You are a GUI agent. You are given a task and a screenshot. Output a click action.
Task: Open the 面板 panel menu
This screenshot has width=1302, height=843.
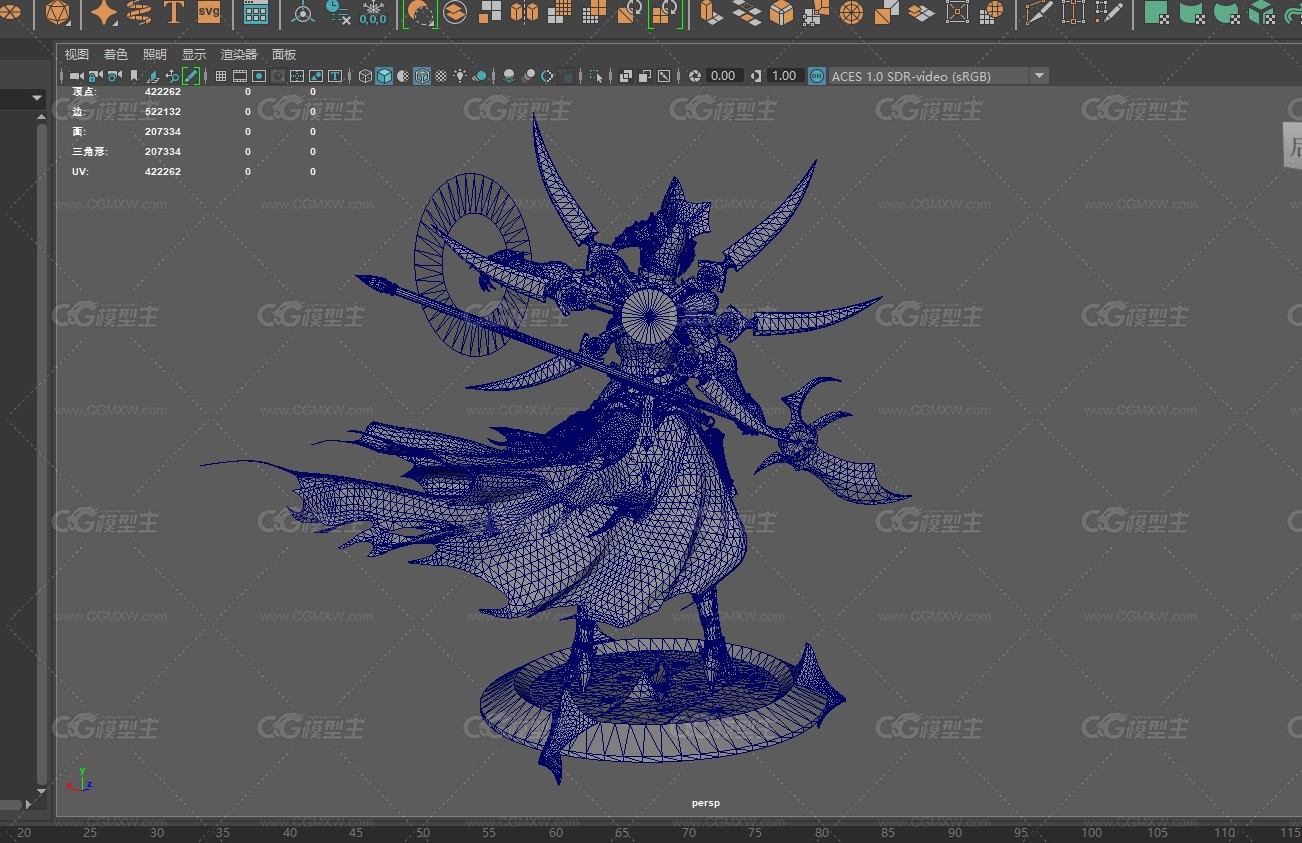[284, 55]
